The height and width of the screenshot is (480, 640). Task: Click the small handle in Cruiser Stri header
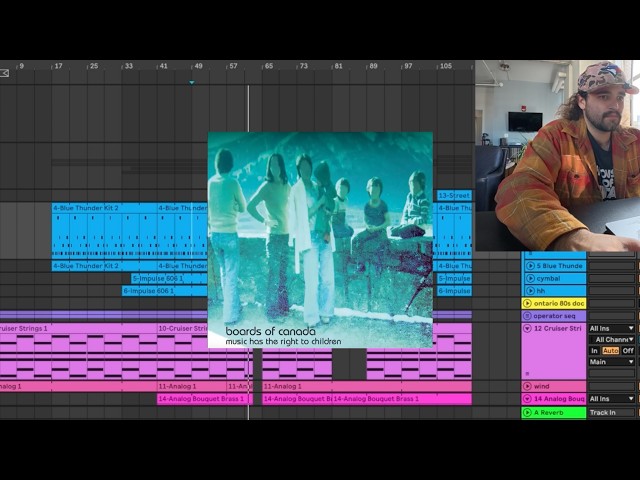527,373
